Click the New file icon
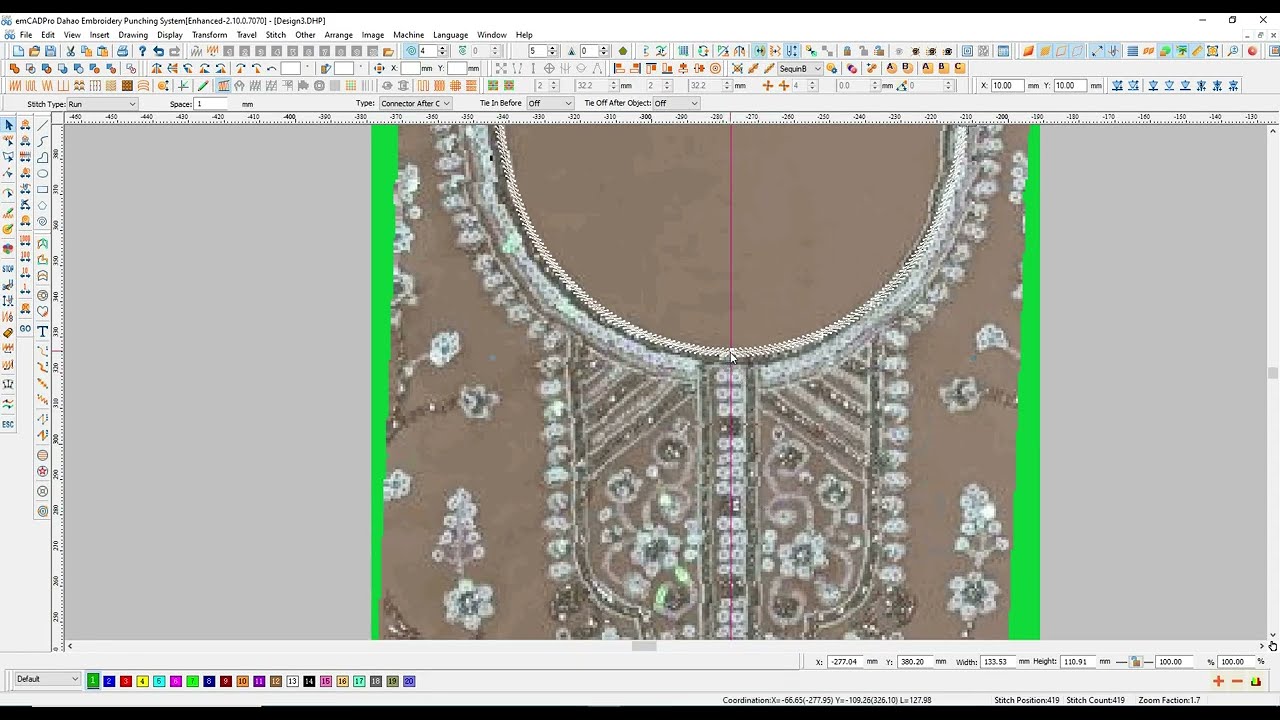This screenshot has width=1280, height=720. pos(19,51)
